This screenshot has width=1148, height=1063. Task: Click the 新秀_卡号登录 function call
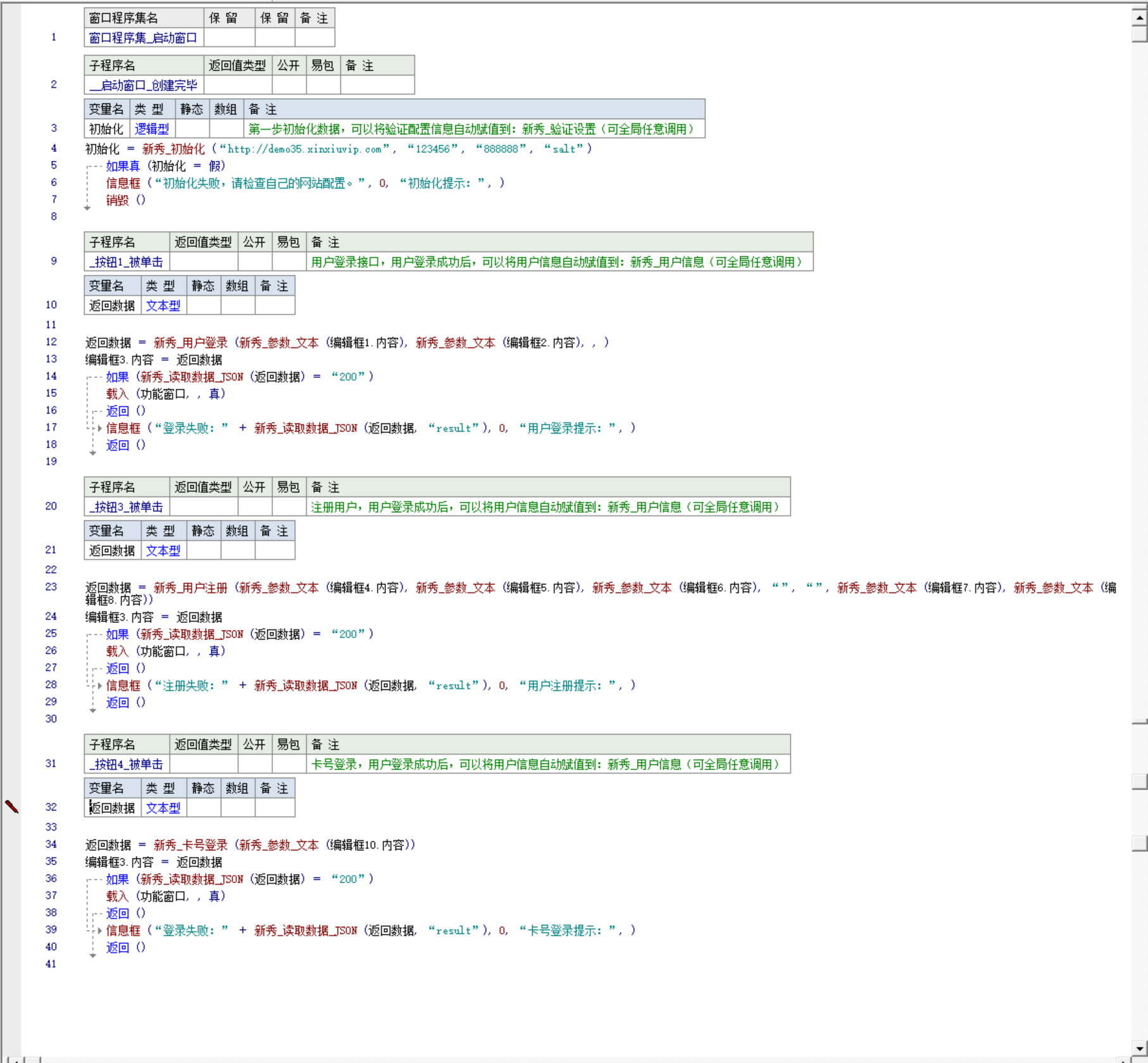(190, 845)
